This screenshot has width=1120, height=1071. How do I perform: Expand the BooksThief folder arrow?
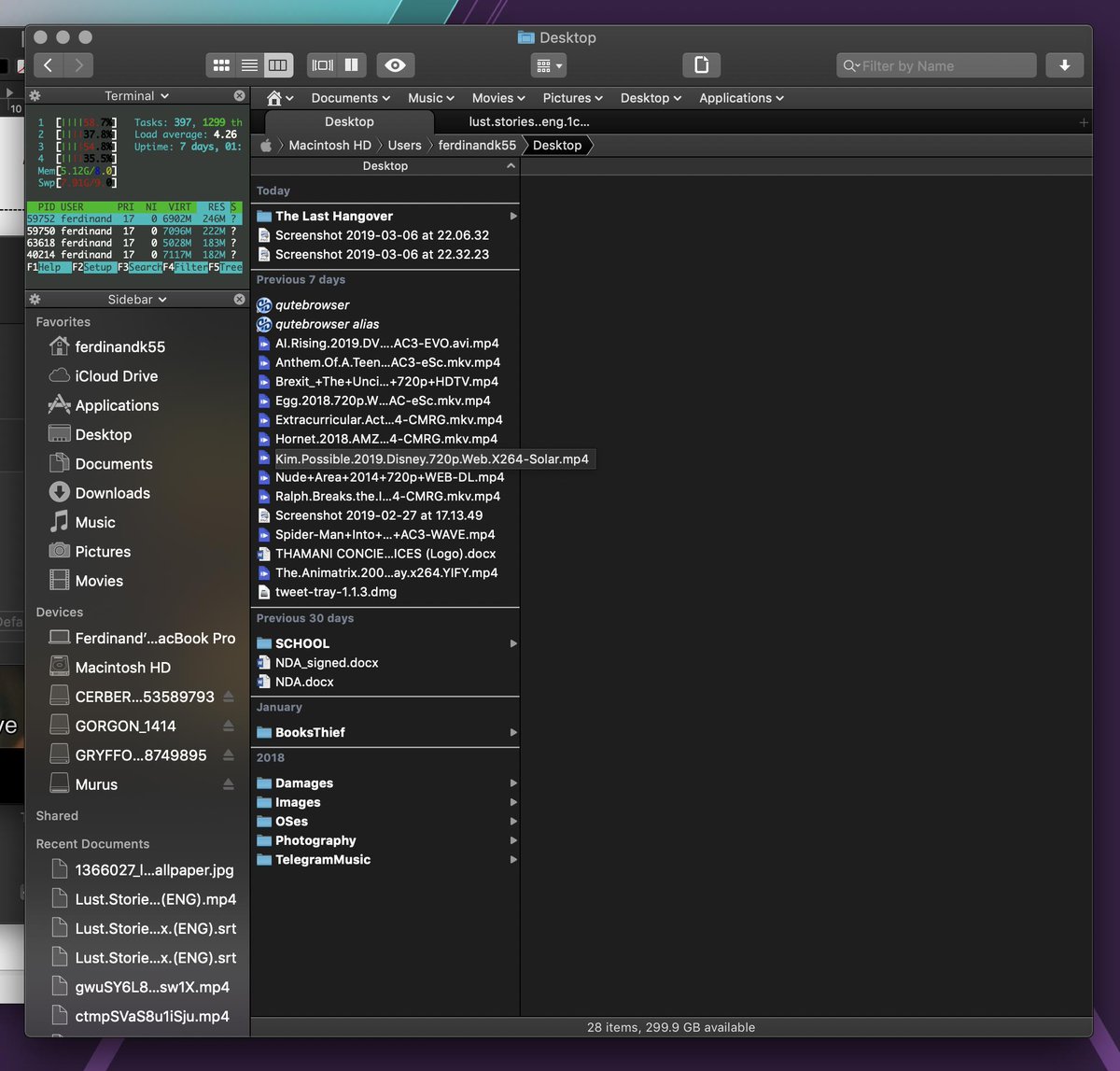[513, 732]
